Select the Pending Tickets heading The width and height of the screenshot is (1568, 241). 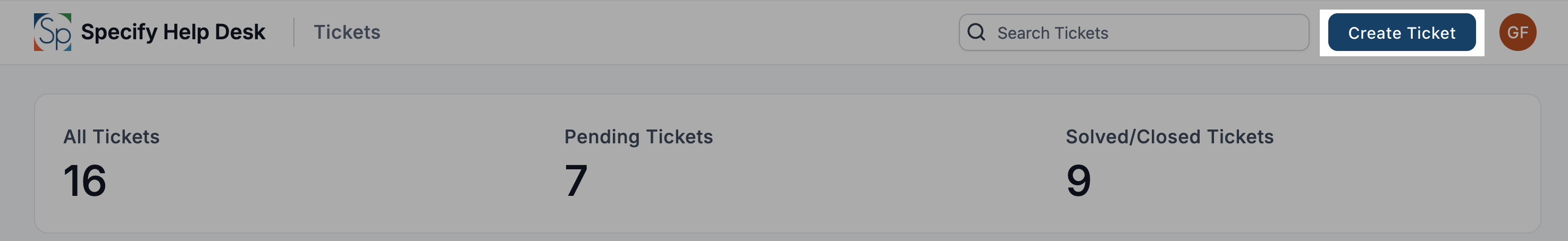coord(638,137)
